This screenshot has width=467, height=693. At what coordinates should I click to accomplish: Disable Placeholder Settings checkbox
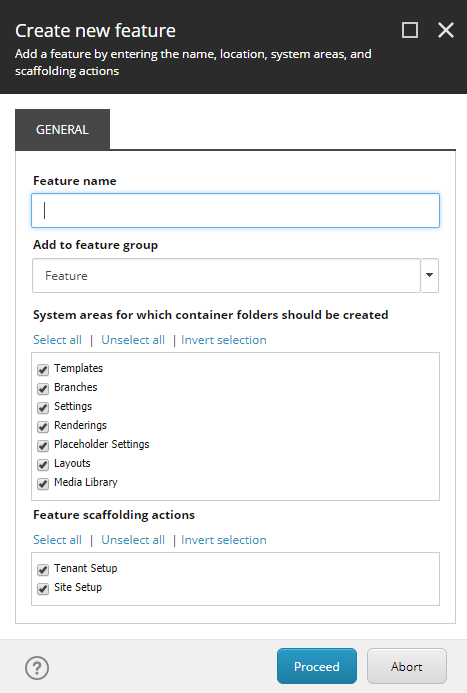tap(43, 446)
